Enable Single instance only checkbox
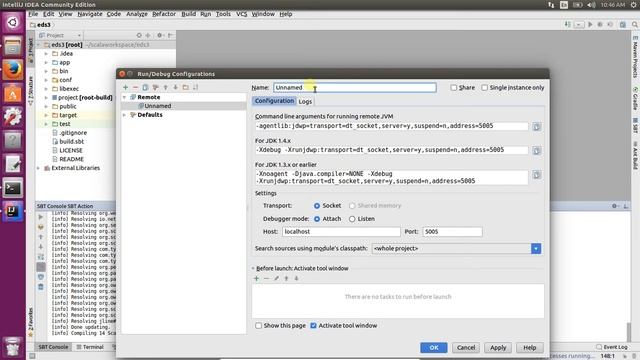 pyautogui.click(x=484, y=88)
